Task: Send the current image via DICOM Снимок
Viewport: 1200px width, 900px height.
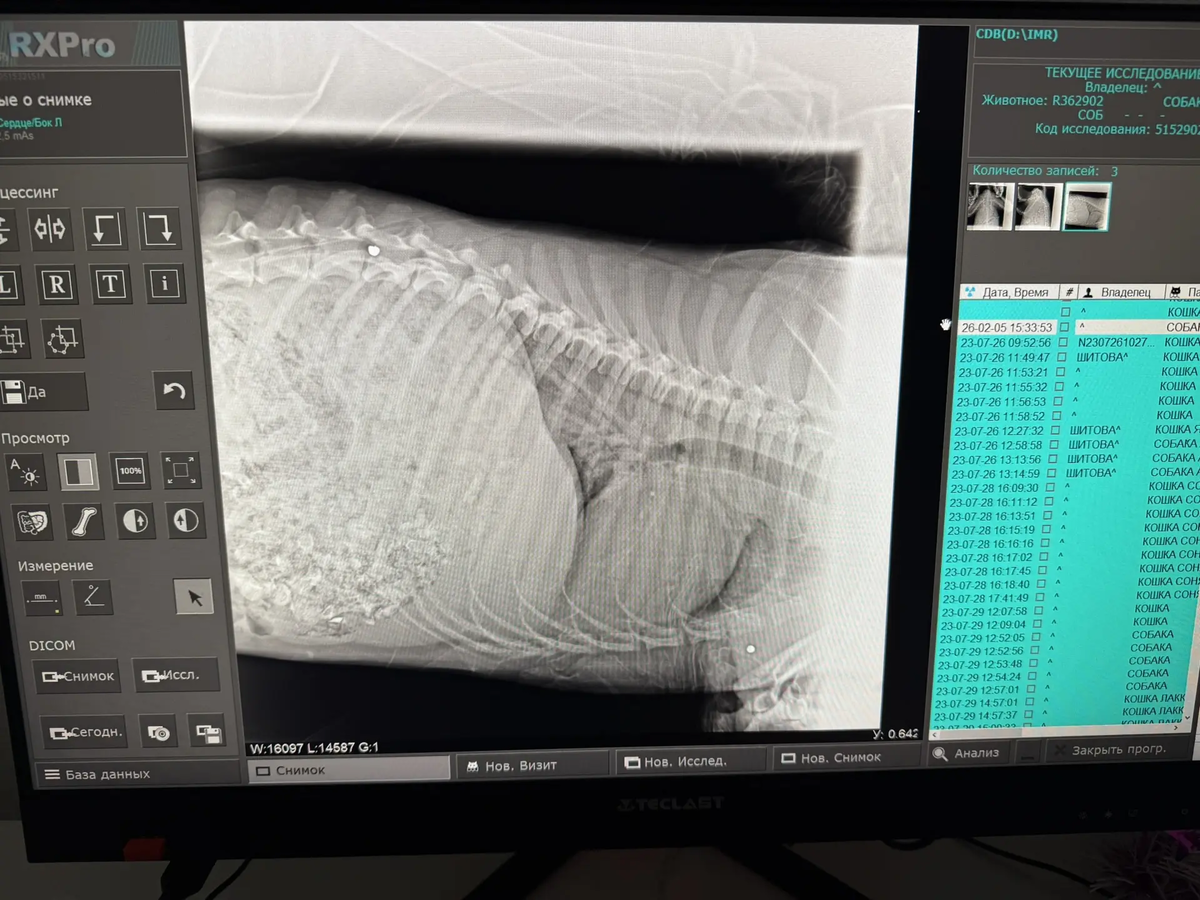Action: 76,676
